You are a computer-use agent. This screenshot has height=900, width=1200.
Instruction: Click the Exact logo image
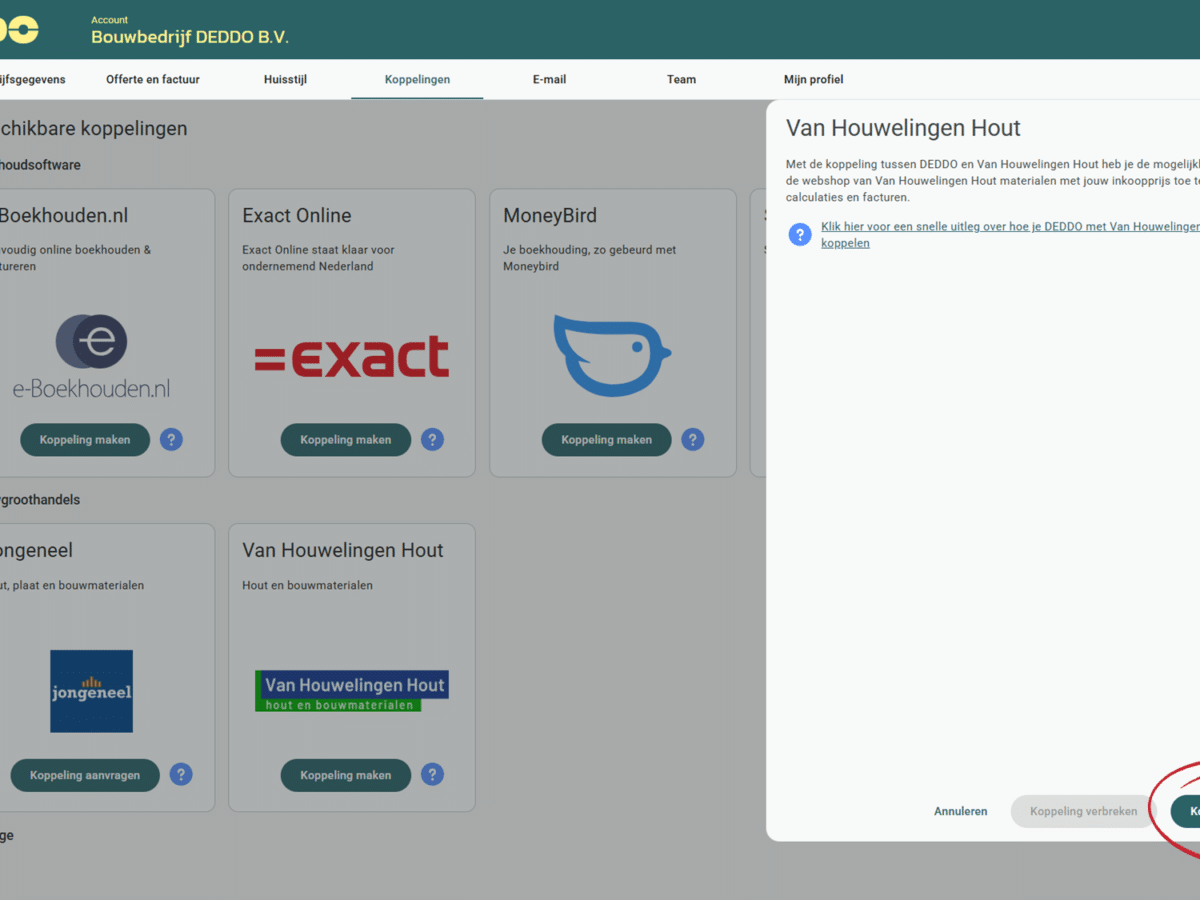pos(351,356)
